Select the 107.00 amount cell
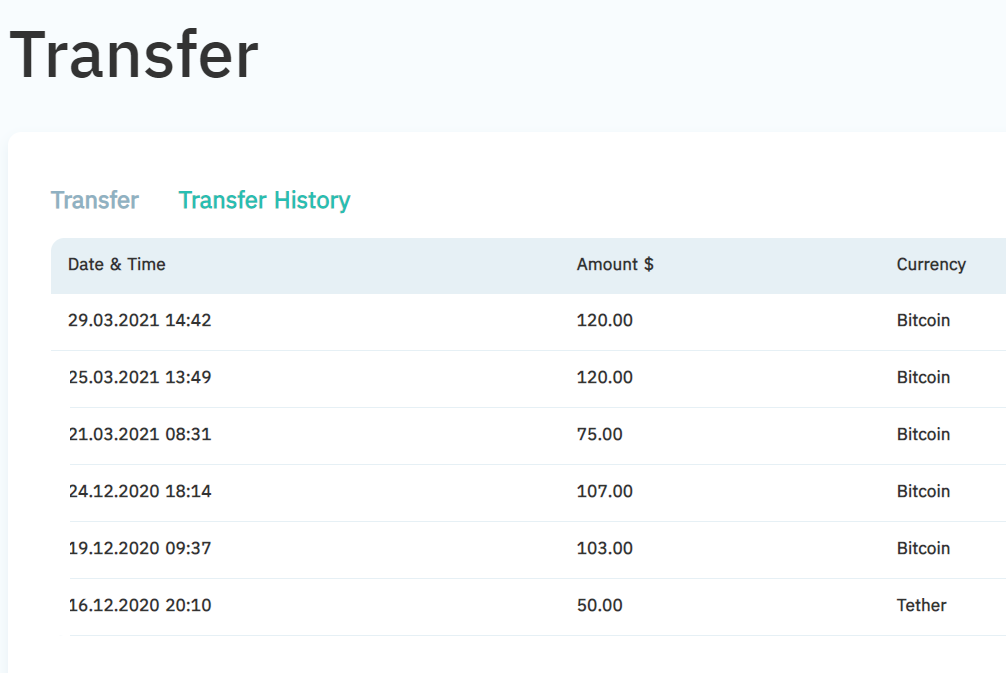This screenshot has height=673, width=1006. click(604, 491)
